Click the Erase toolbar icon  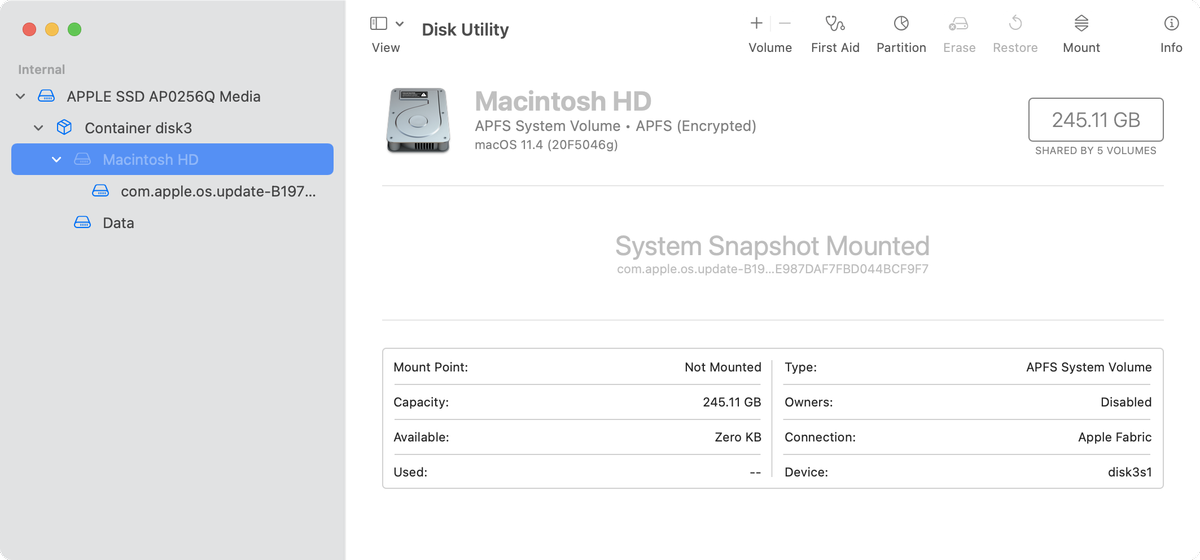point(959,24)
